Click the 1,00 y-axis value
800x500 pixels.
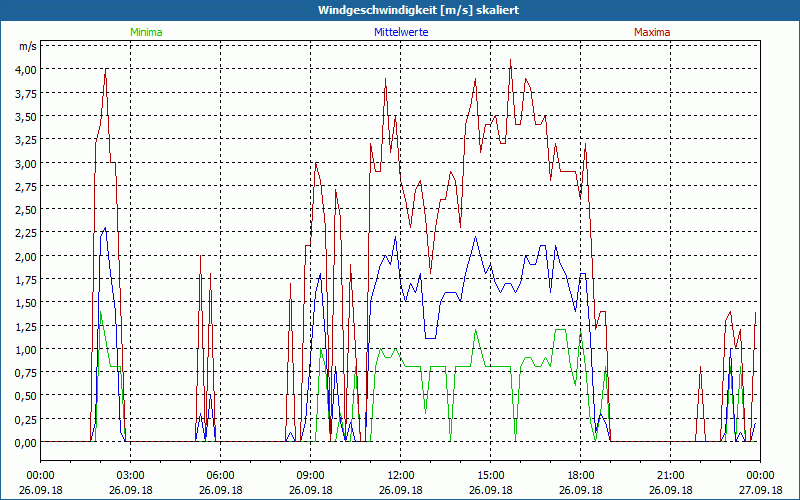pos(26,349)
